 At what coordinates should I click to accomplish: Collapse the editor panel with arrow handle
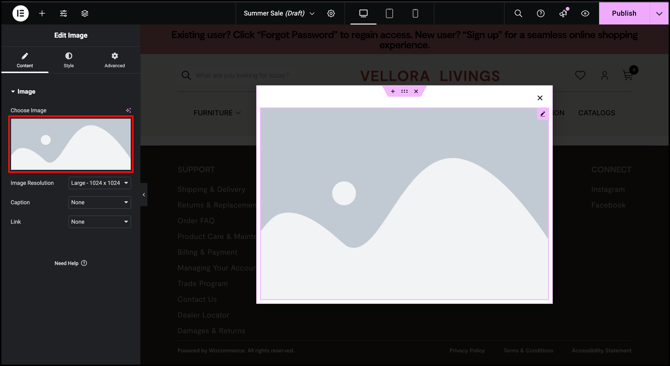(x=144, y=195)
